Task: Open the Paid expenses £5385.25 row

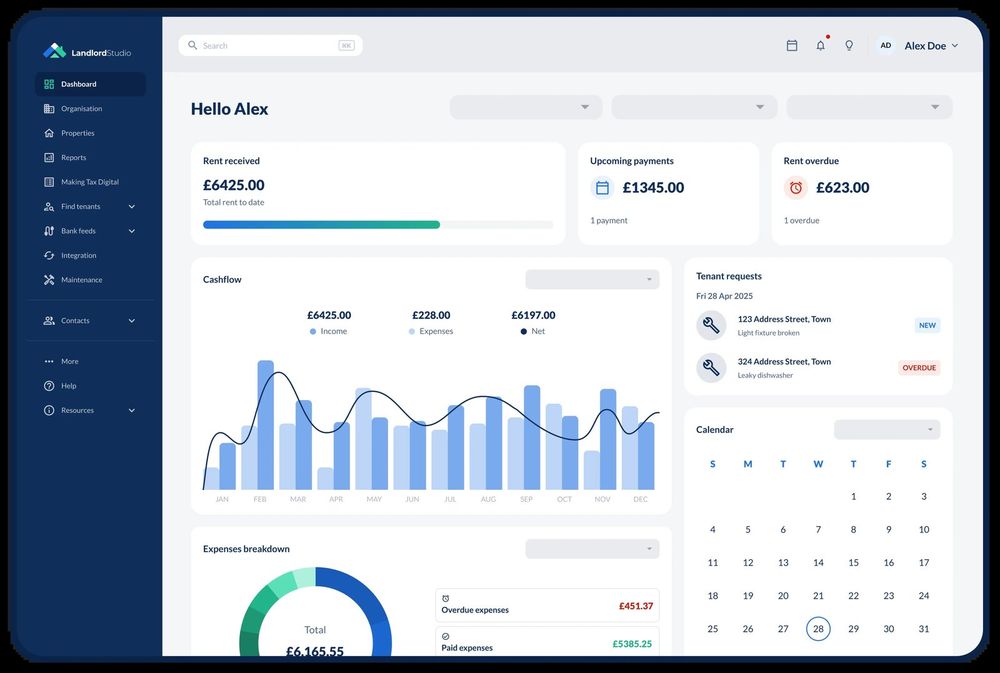Action: click(x=547, y=641)
